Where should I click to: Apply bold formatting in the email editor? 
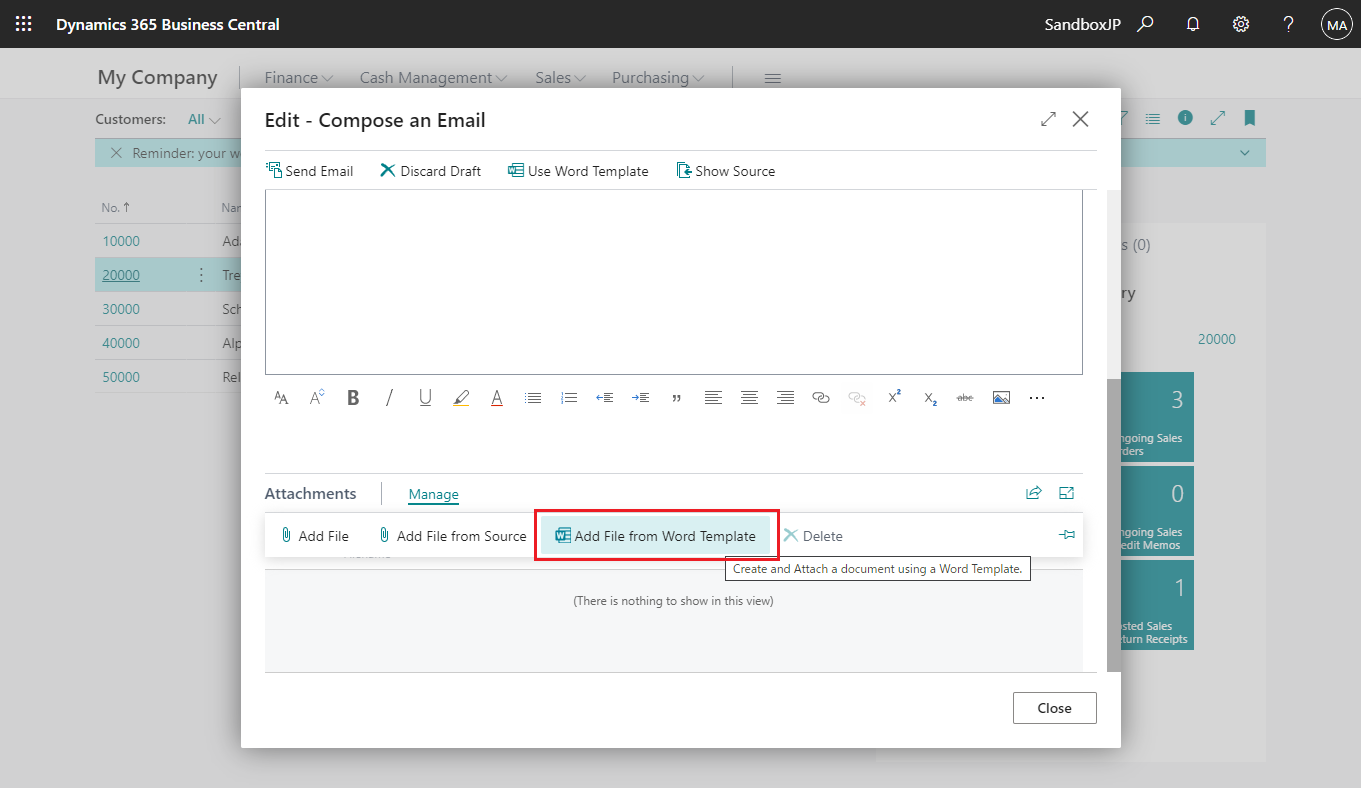click(353, 397)
